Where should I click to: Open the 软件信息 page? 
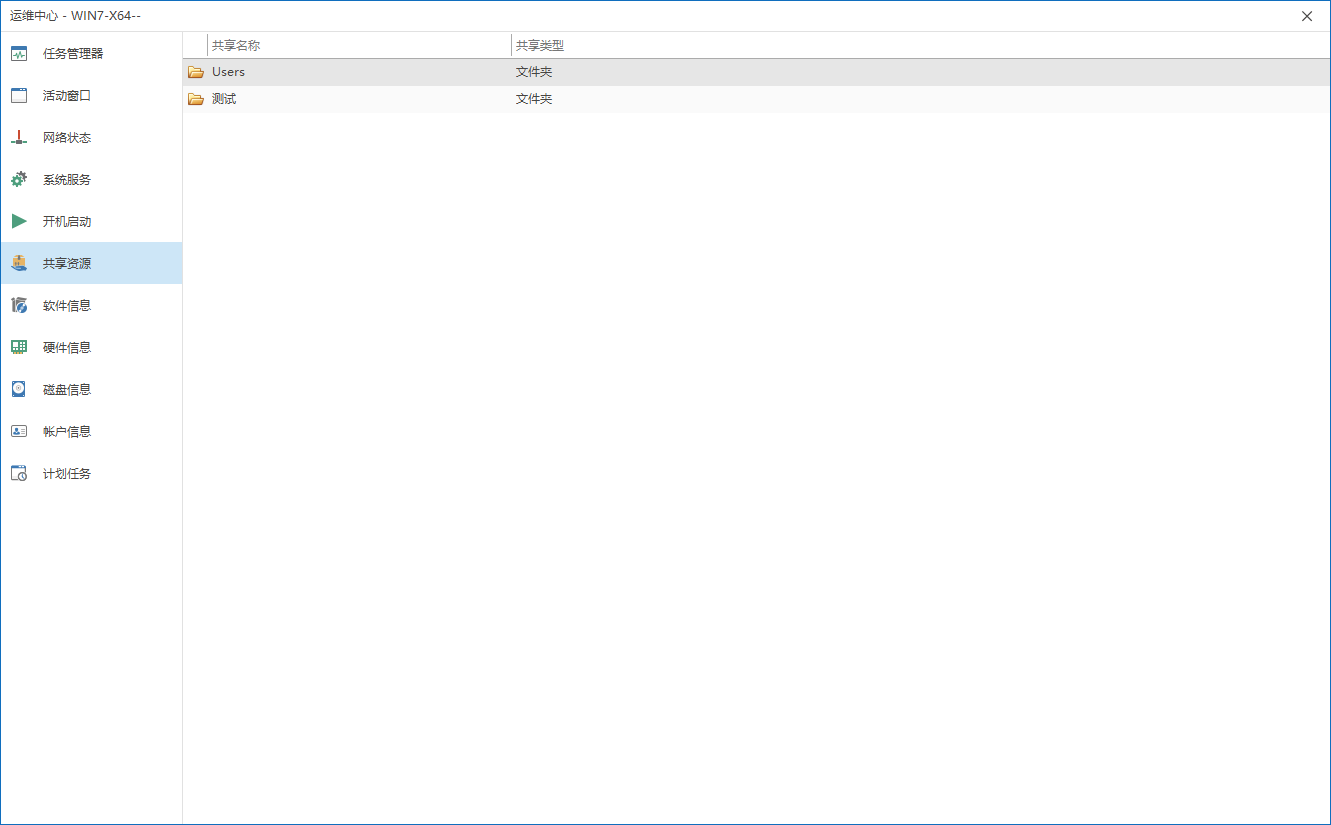(91, 305)
